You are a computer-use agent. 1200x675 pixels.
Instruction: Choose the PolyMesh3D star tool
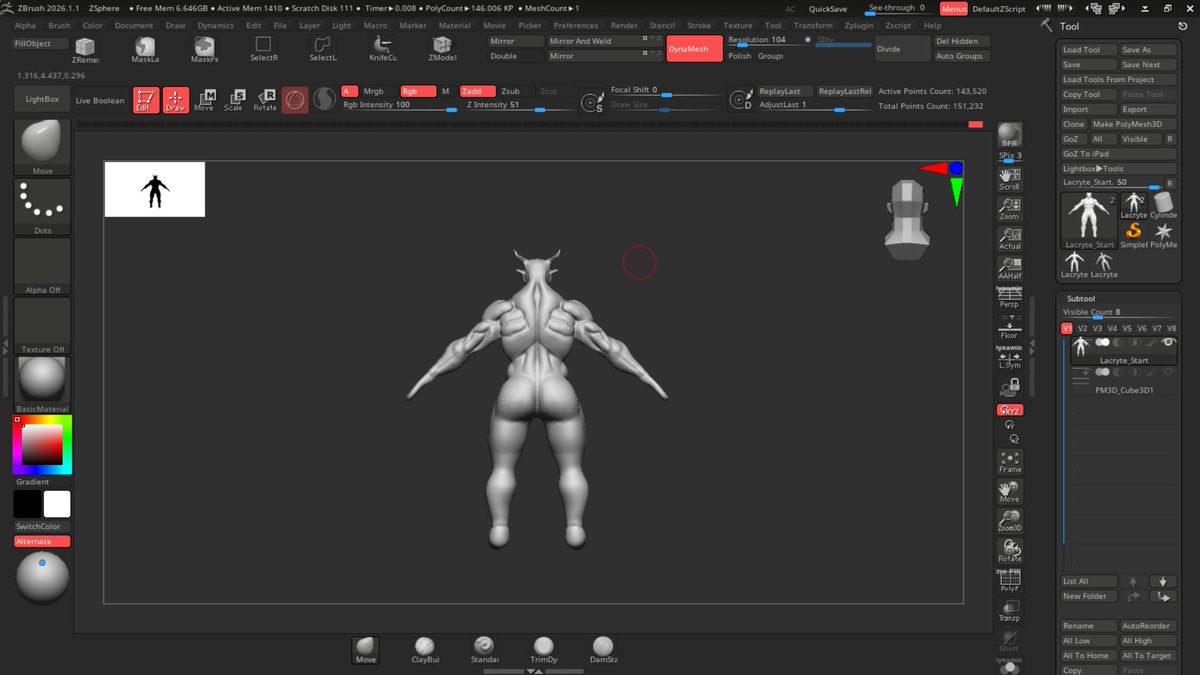point(1163,235)
